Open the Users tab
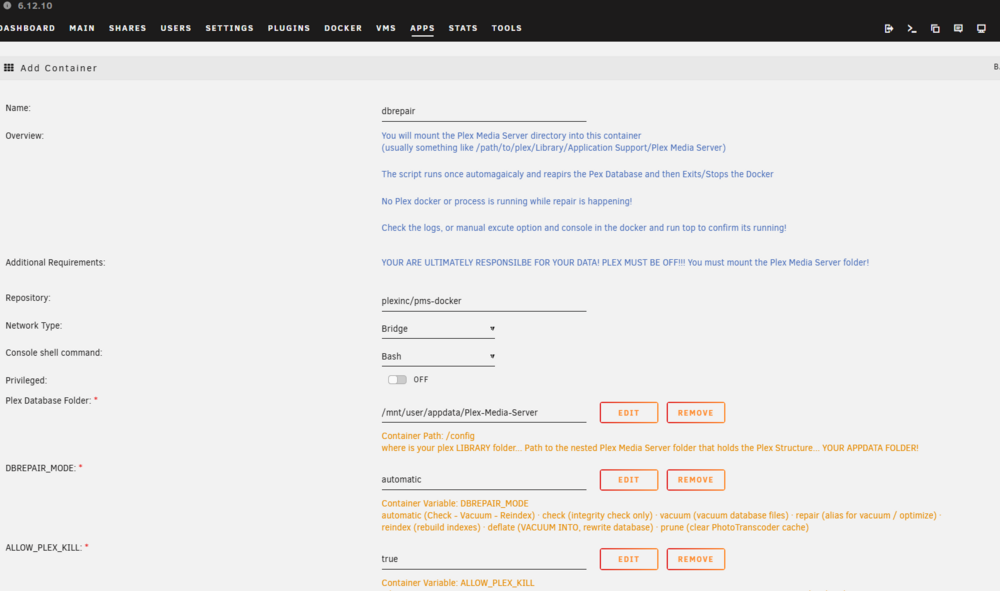 175,28
